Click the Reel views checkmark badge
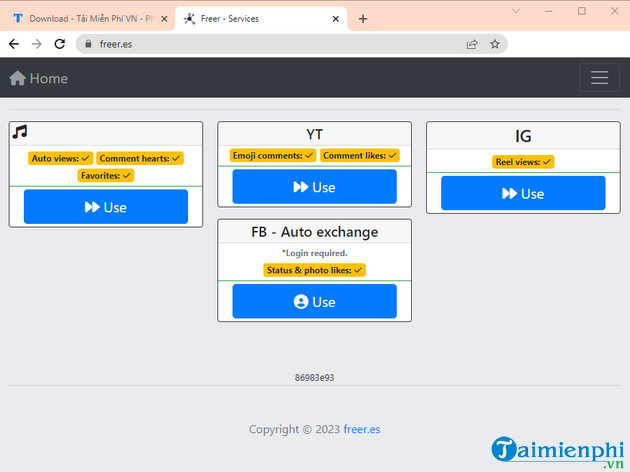630x472 pixels. tap(523, 162)
